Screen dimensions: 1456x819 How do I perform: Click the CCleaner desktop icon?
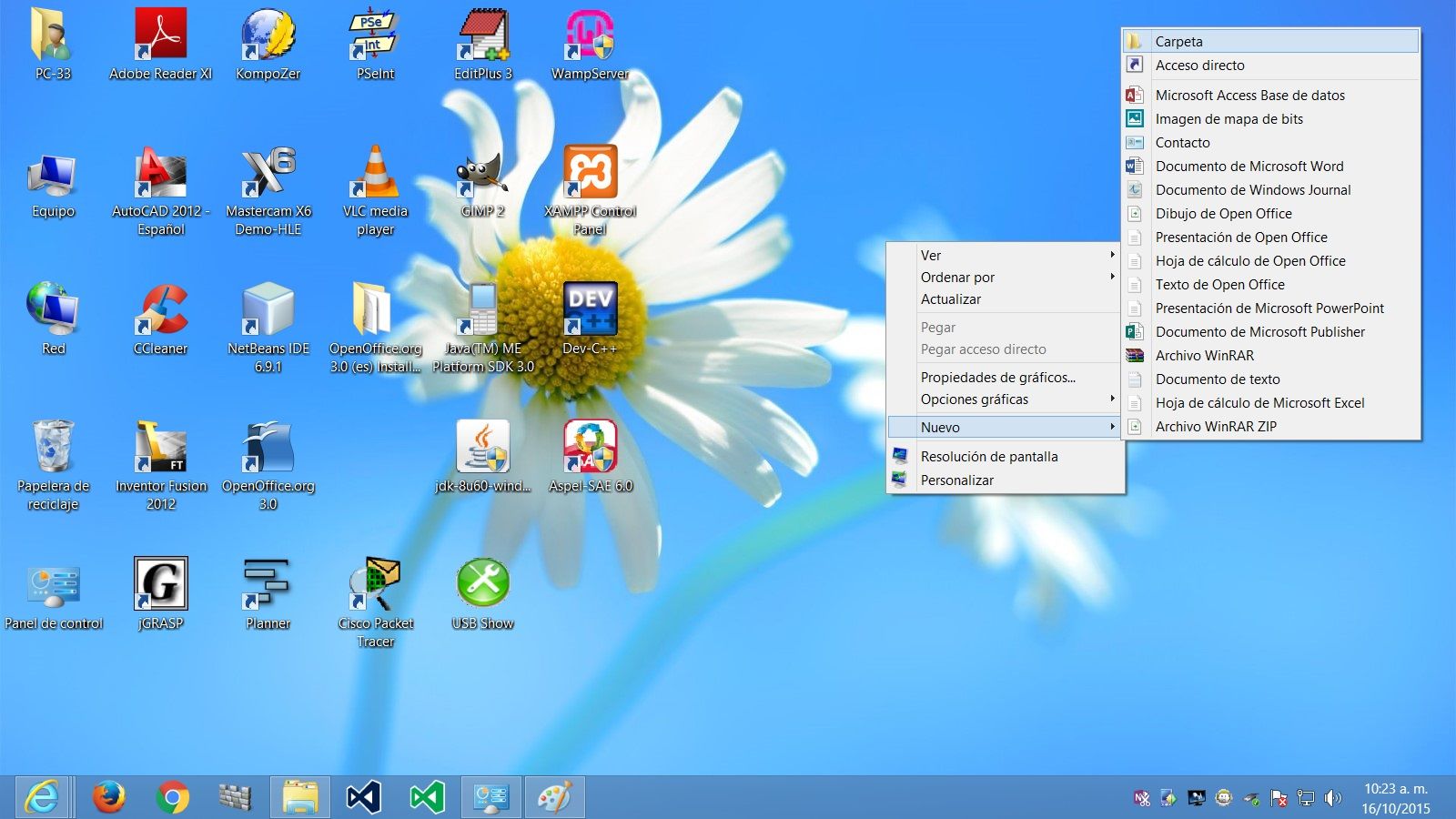[161, 311]
